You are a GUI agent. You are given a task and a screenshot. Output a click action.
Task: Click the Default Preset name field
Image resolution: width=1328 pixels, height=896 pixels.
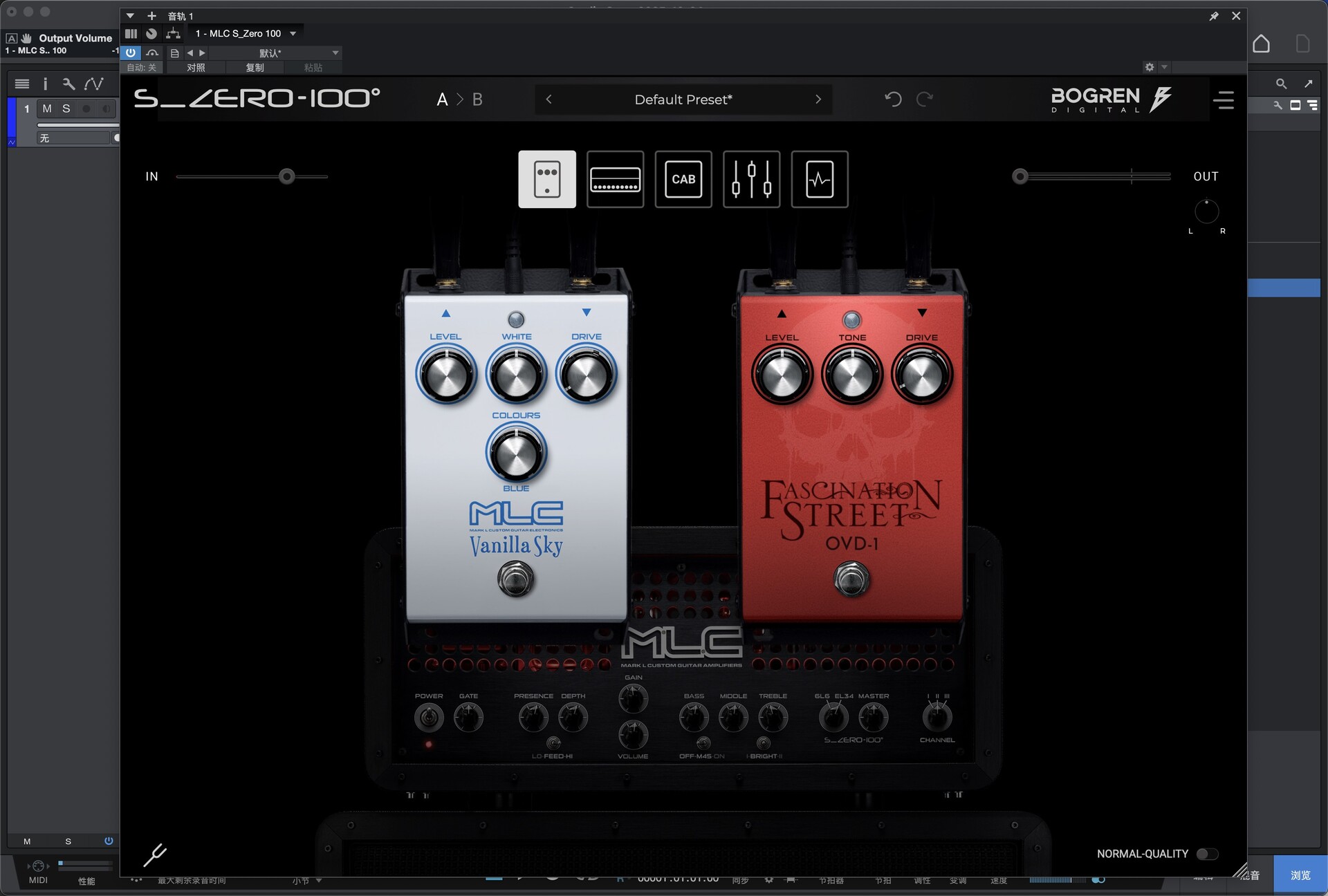[x=683, y=100]
